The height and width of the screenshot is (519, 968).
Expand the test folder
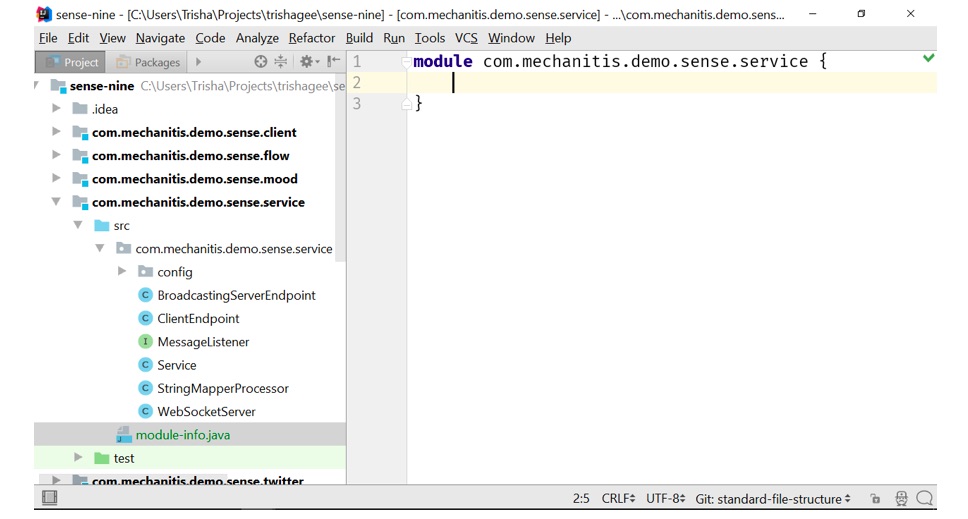(x=78, y=457)
